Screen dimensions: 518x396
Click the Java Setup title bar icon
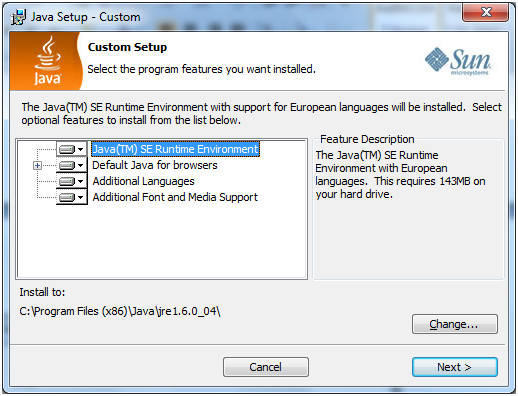pyautogui.click(x=18, y=17)
